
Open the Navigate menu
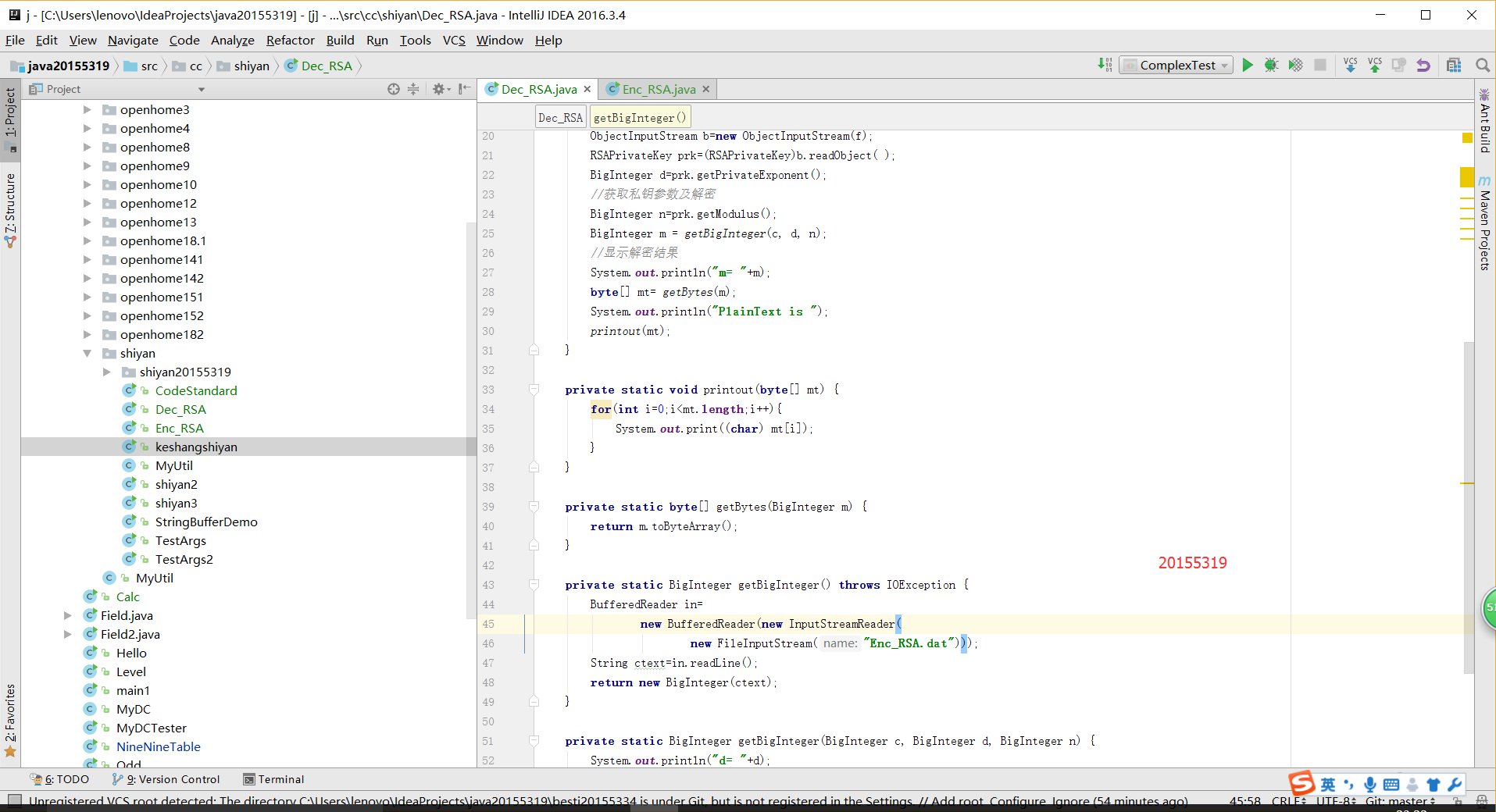pyautogui.click(x=133, y=40)
